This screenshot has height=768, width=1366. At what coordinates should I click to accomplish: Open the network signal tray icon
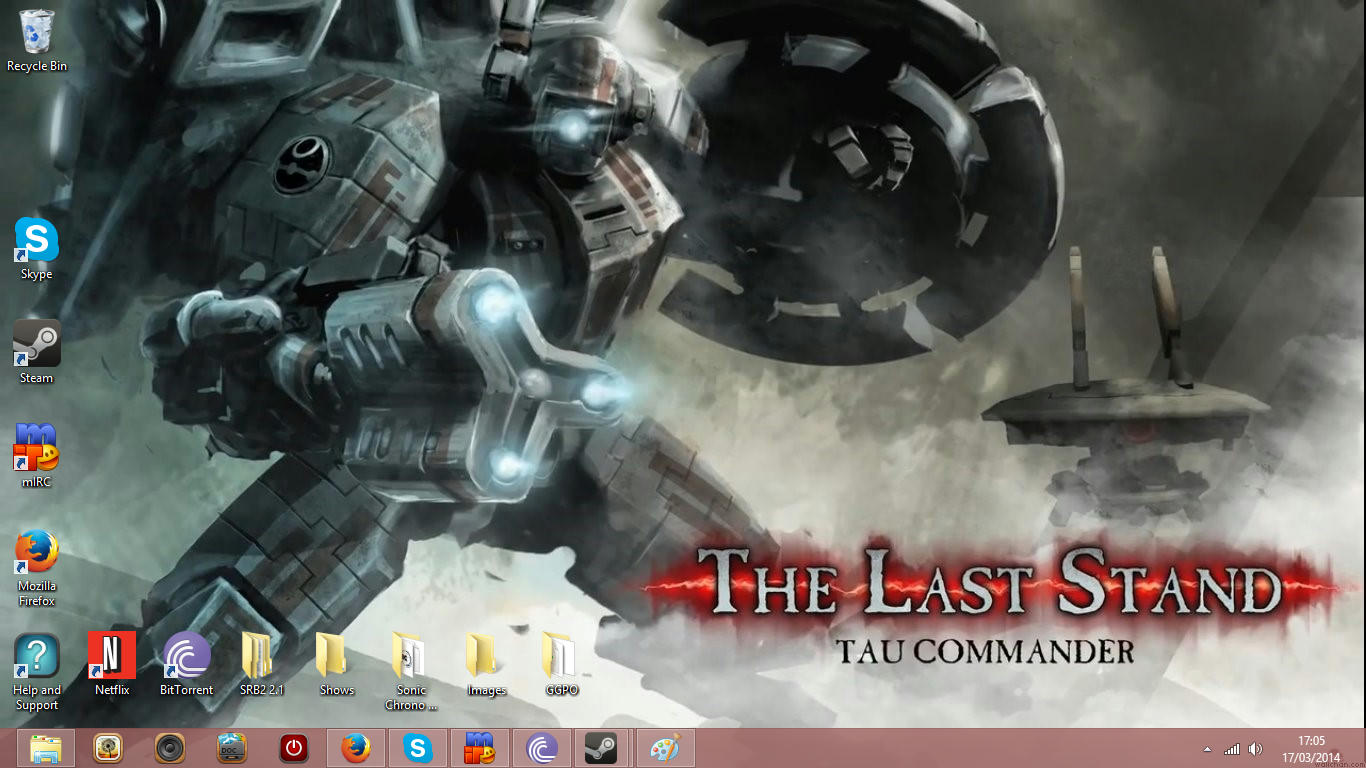(1232, 749)
